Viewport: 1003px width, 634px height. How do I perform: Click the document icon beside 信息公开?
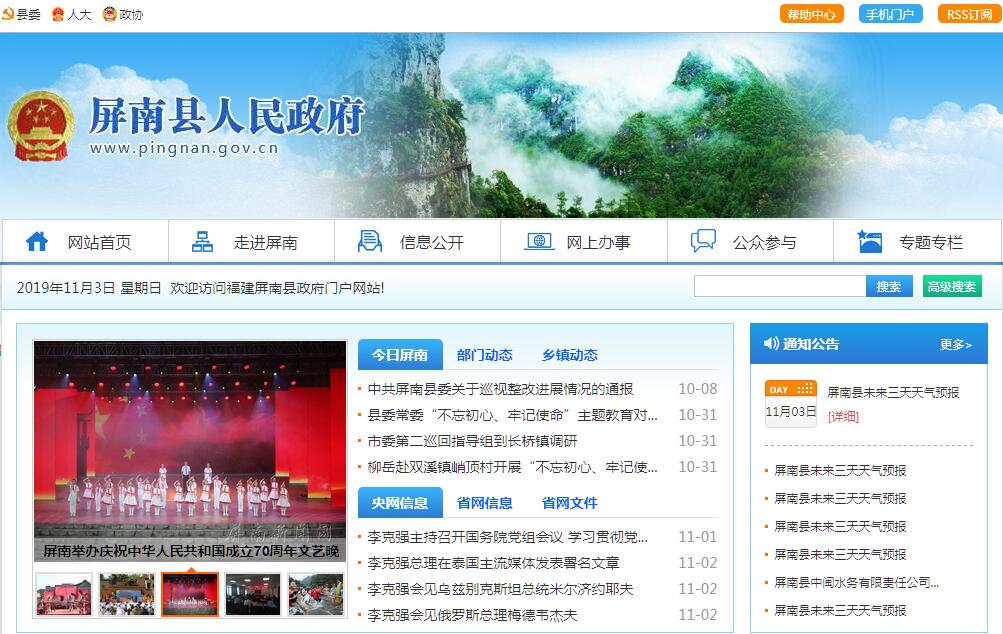coord(370,242)
